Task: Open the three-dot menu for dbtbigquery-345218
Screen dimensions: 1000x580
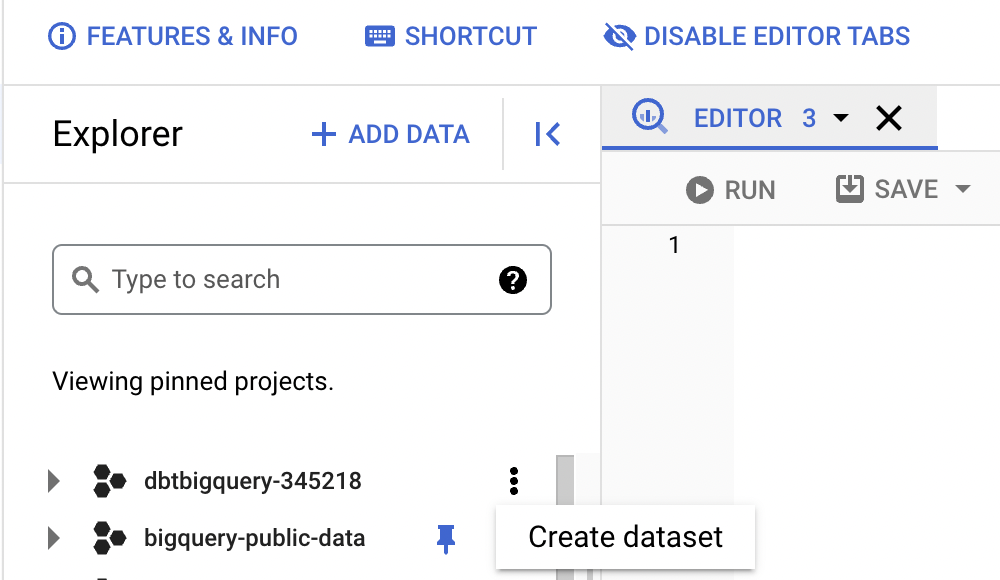Action: coord(514,481)
